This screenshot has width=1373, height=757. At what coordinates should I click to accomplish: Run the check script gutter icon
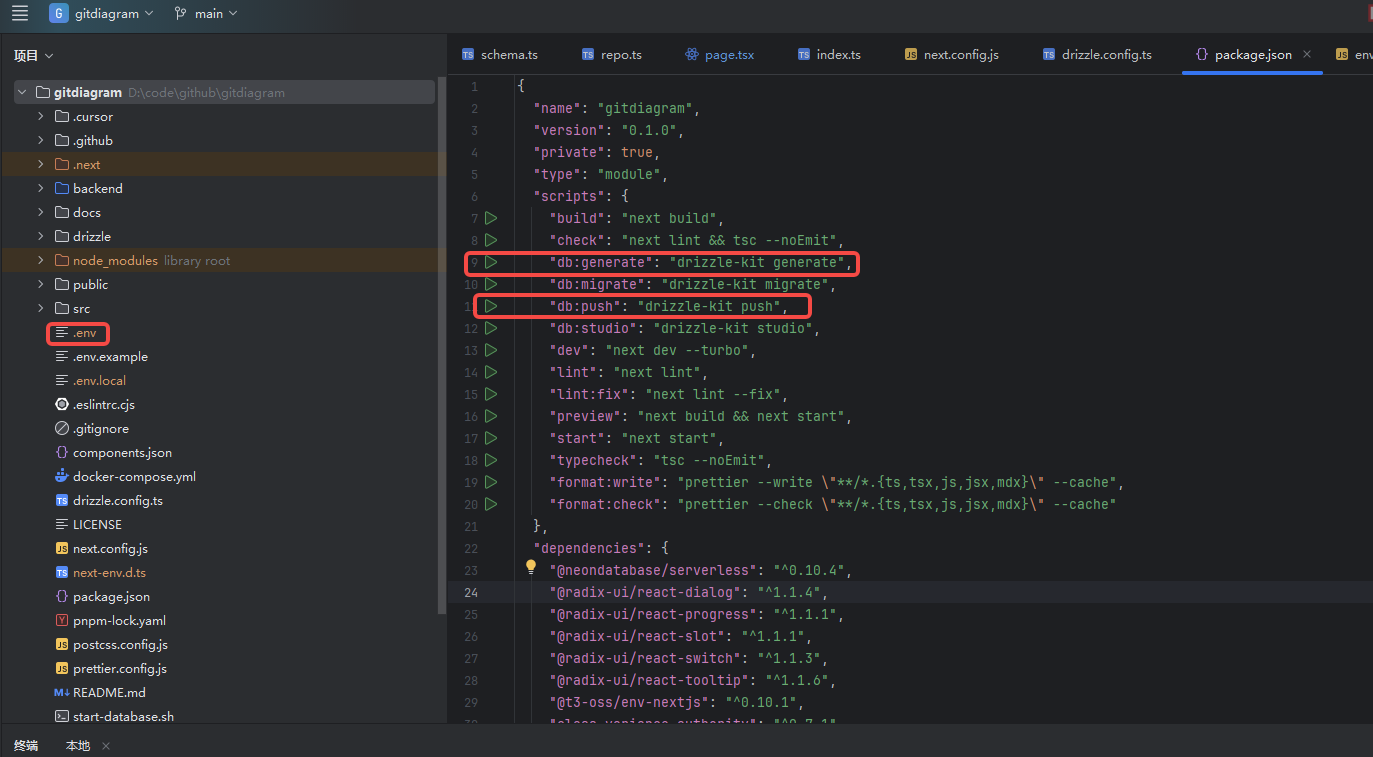pos(491,240)
